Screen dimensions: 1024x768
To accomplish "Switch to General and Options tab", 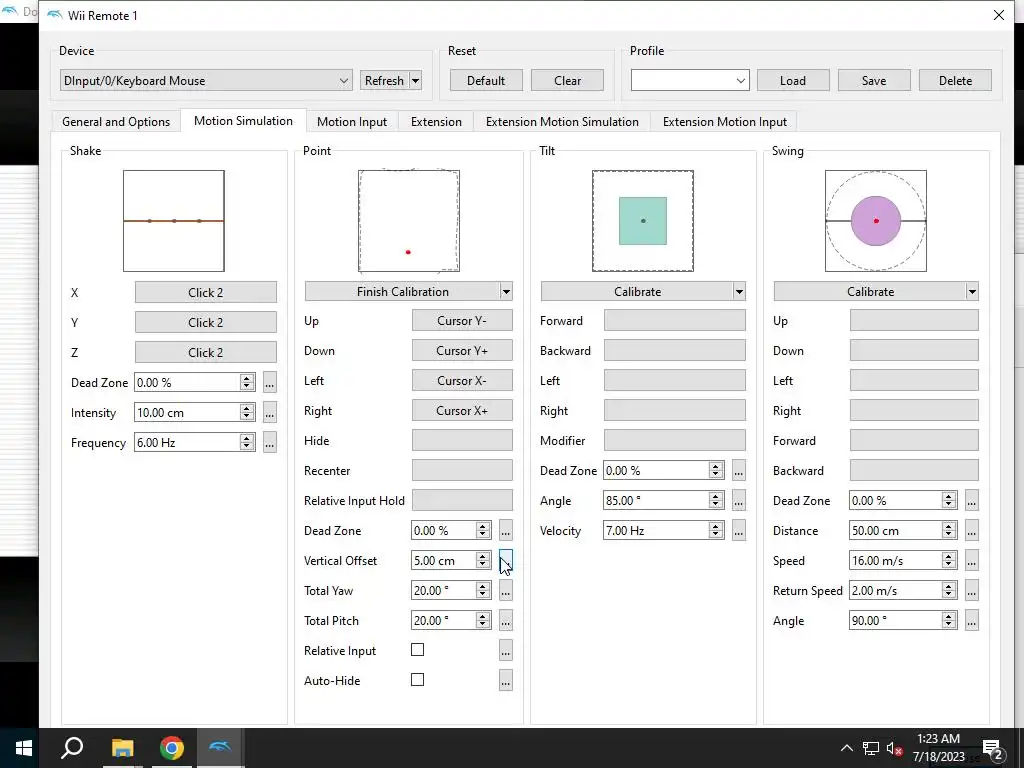I will click(116, 122).
